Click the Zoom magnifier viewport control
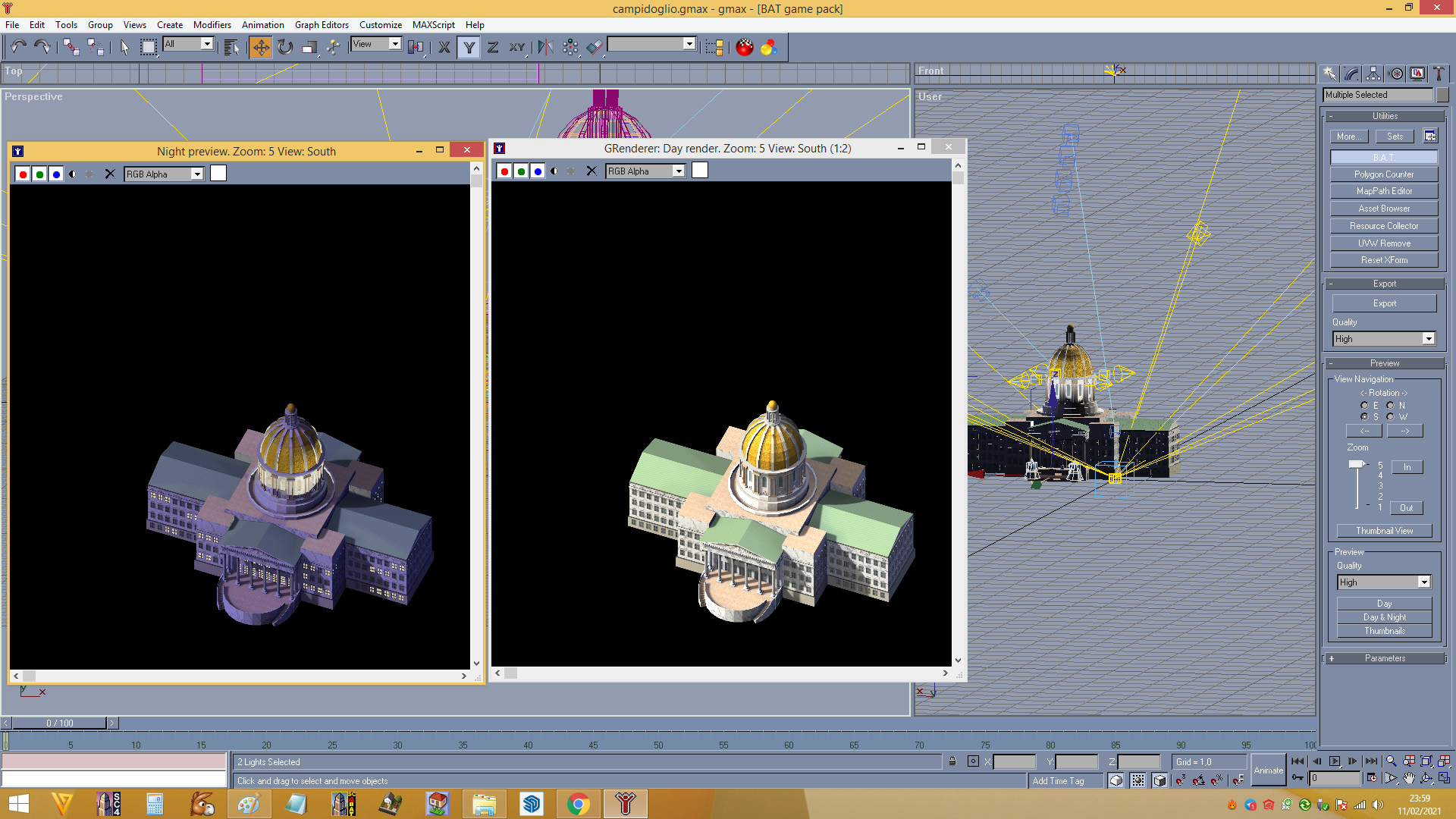This screenshot has width=1456, height=819. point(1391,761)
